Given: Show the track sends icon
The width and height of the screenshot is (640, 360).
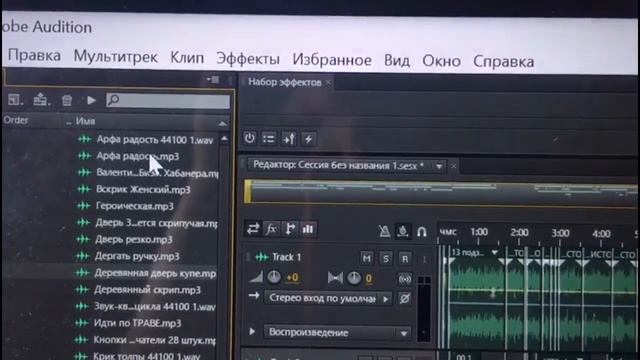Looking at the screenshot, I should pos(290,229).
